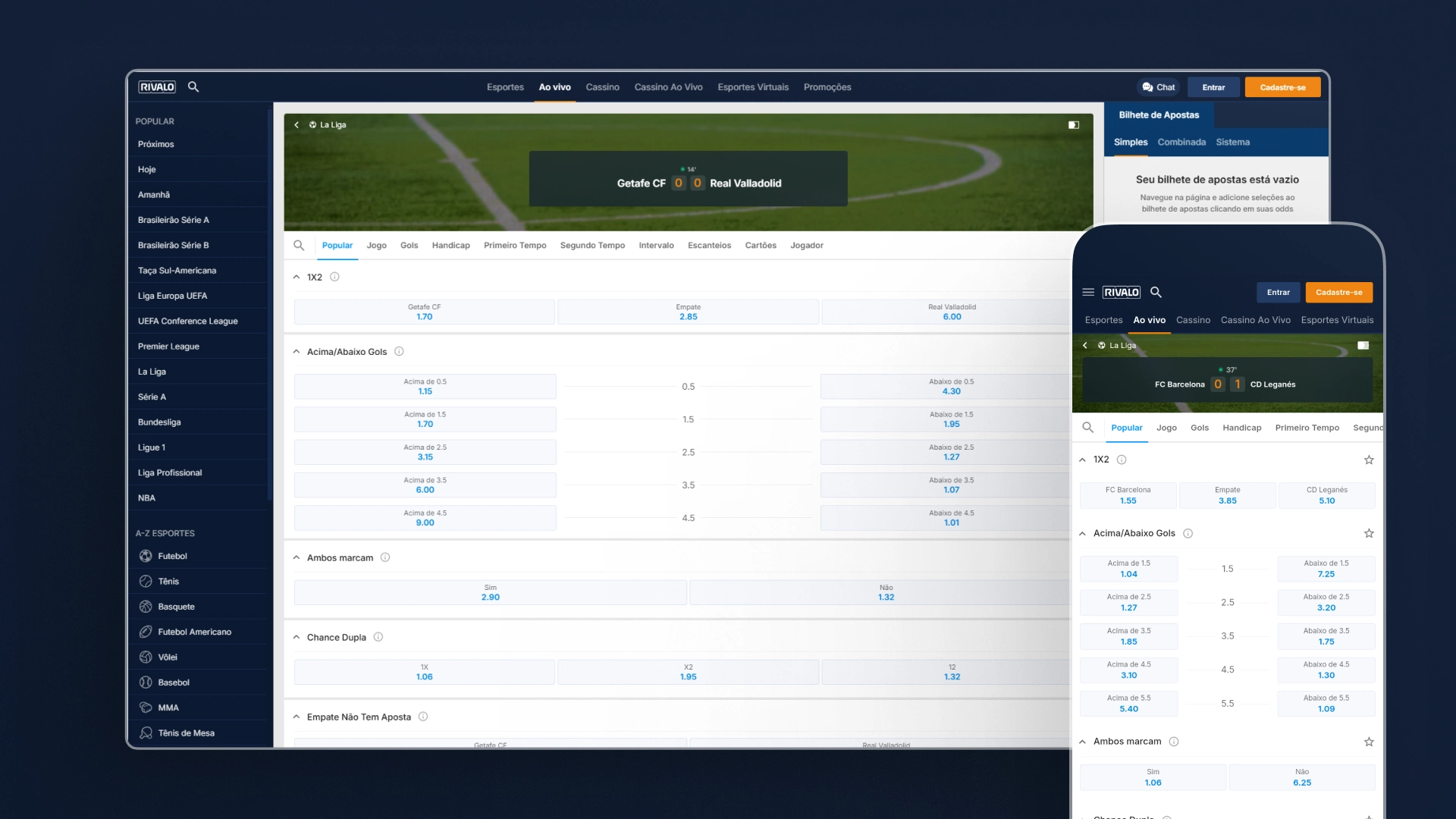This screenshot has width=1456, height=819.
Task: Open Premier League in sidebar
Action: [197, 347]
